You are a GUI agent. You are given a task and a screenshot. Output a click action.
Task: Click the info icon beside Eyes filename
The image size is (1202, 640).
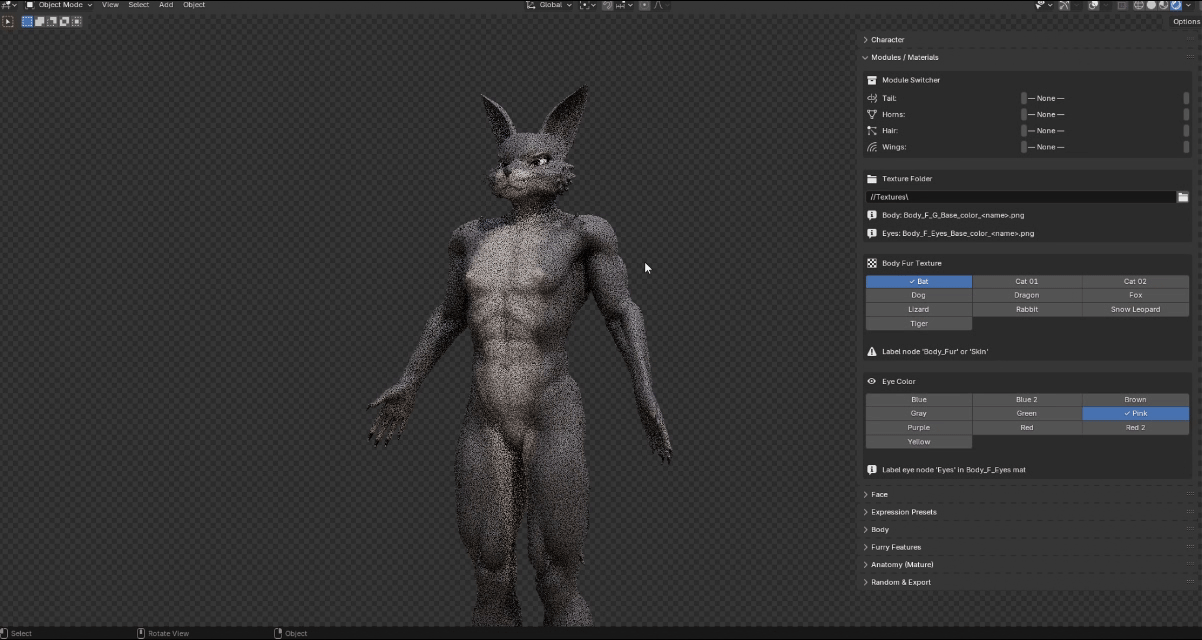tap(872, 233)
